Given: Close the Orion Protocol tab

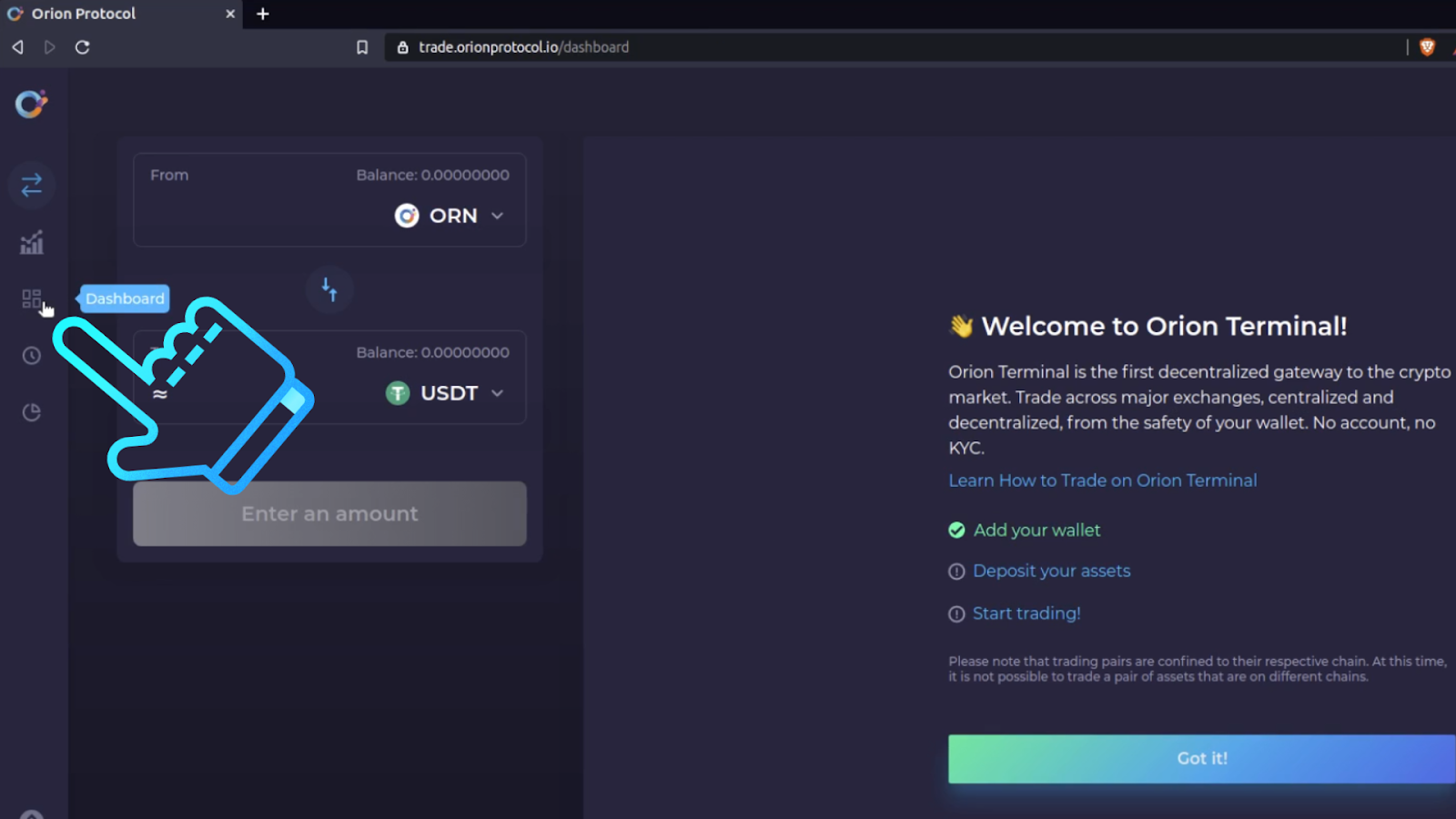Looking at the screenshot, I should click(230, 14).
